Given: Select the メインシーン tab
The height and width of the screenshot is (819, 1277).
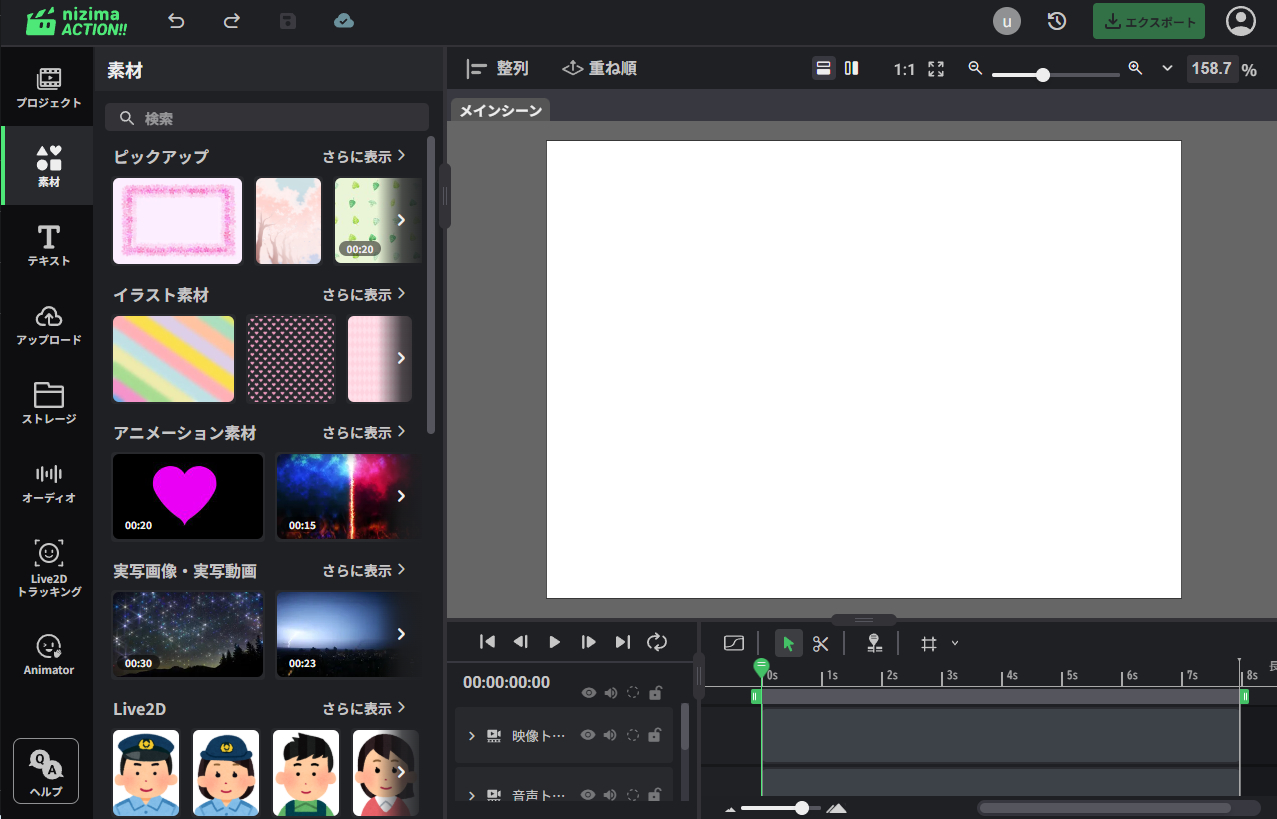Looking at the screenshot, I should [x=500, y=110].
